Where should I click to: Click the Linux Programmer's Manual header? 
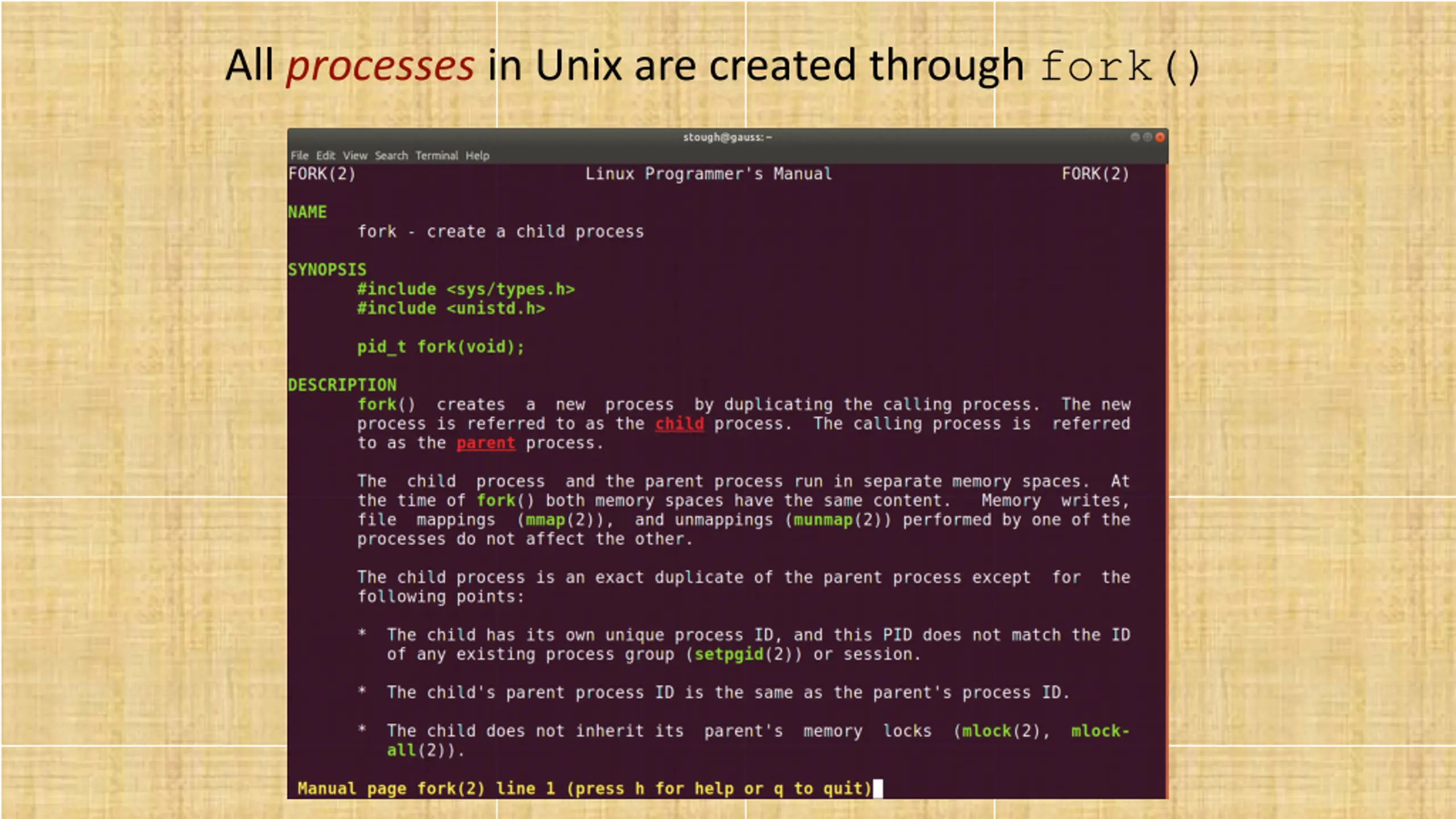pos(709,174)
